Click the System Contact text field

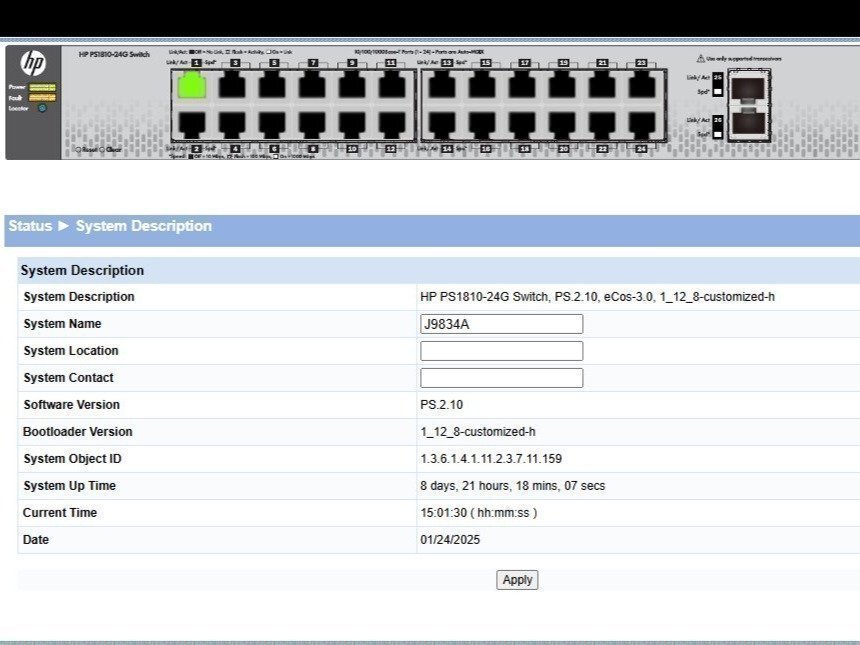501,378
